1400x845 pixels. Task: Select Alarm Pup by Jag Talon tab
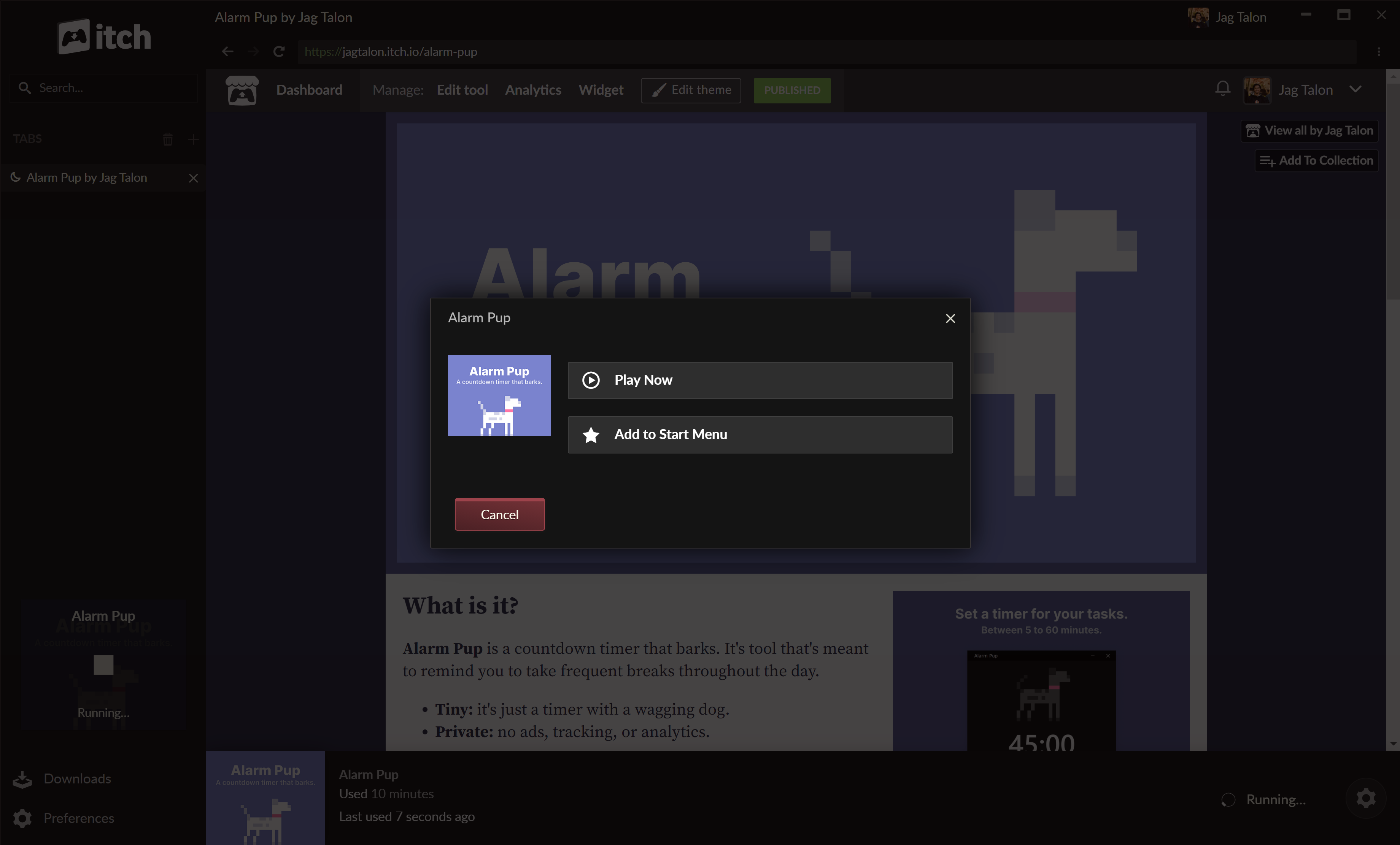pyautogui.click(x=87, y=177)
